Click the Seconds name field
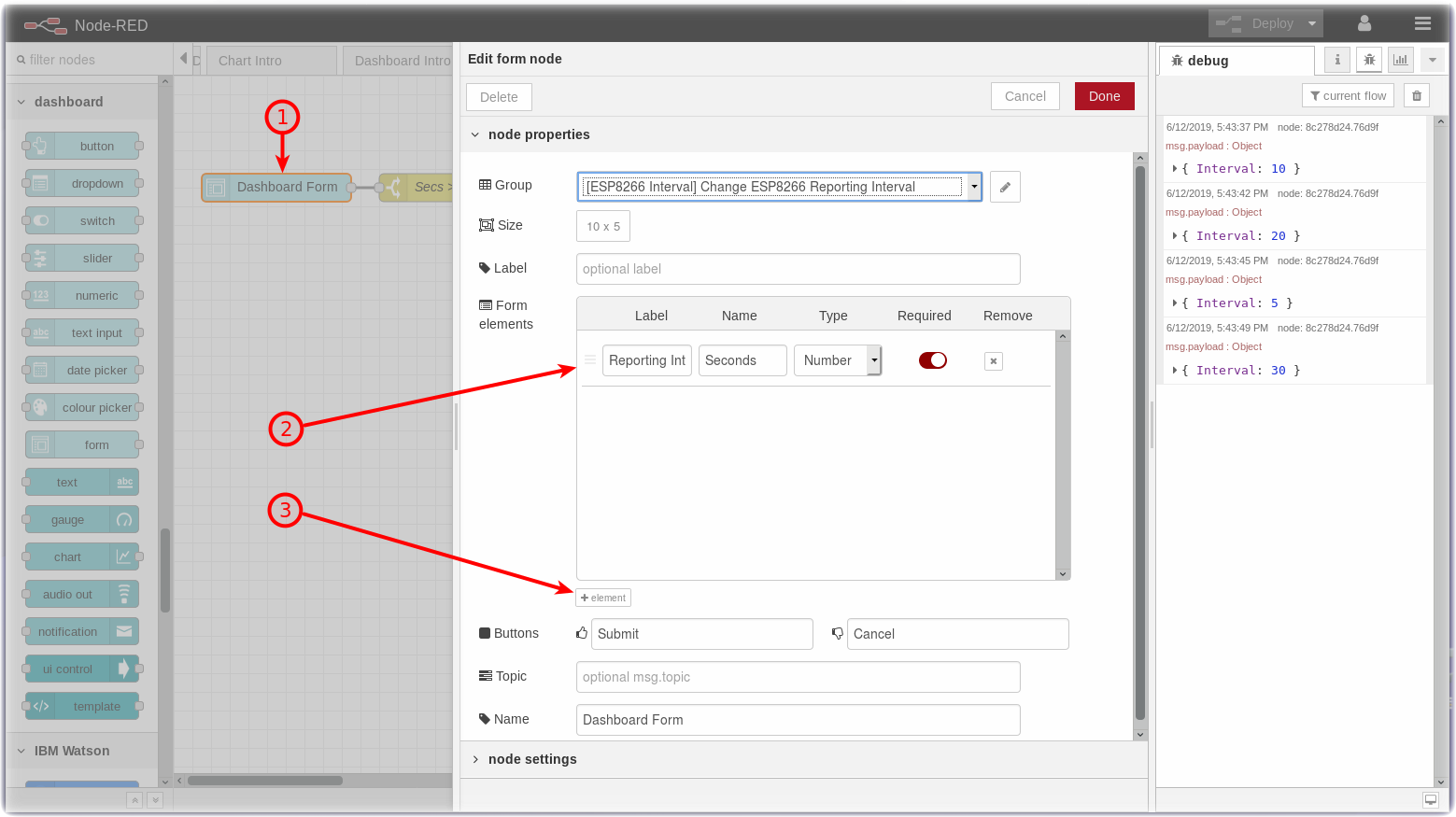Viewport: 1456px width, 817px height. [742, 360]
